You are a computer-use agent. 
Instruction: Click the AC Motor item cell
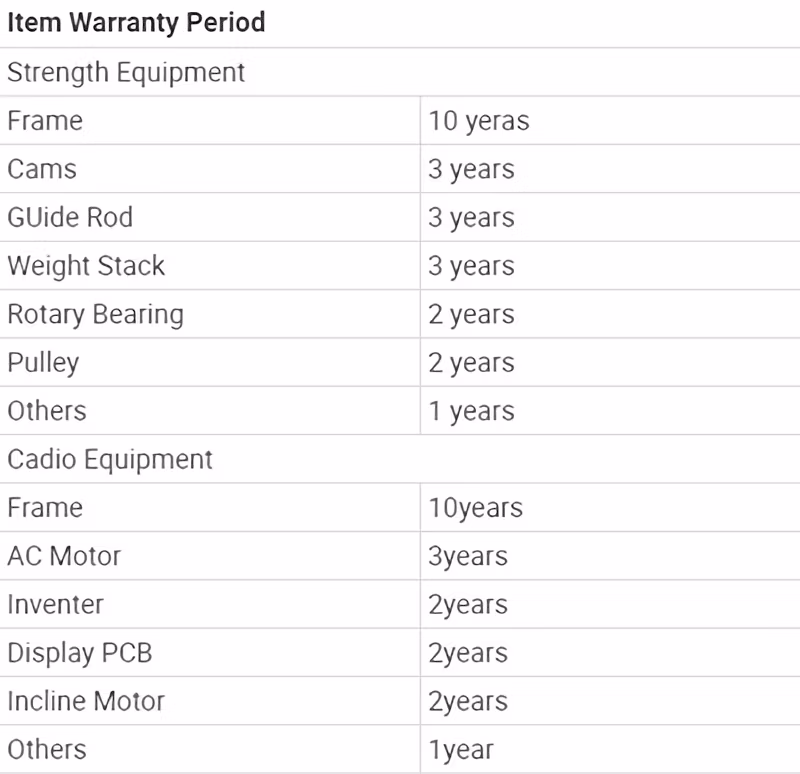click(x=210, y=556)
